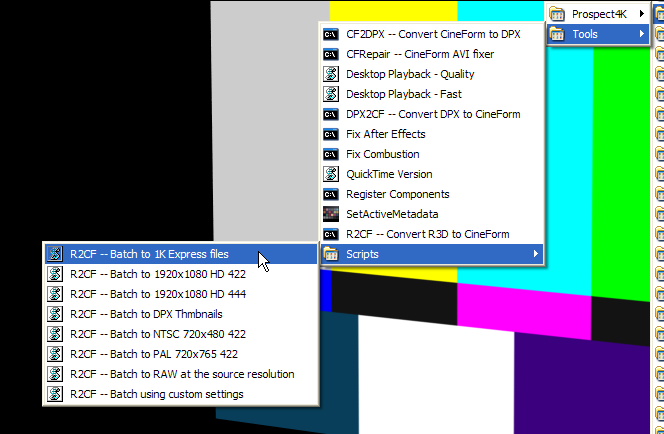Choose Desktop Playback - Quality

click(x=432, y=74)
